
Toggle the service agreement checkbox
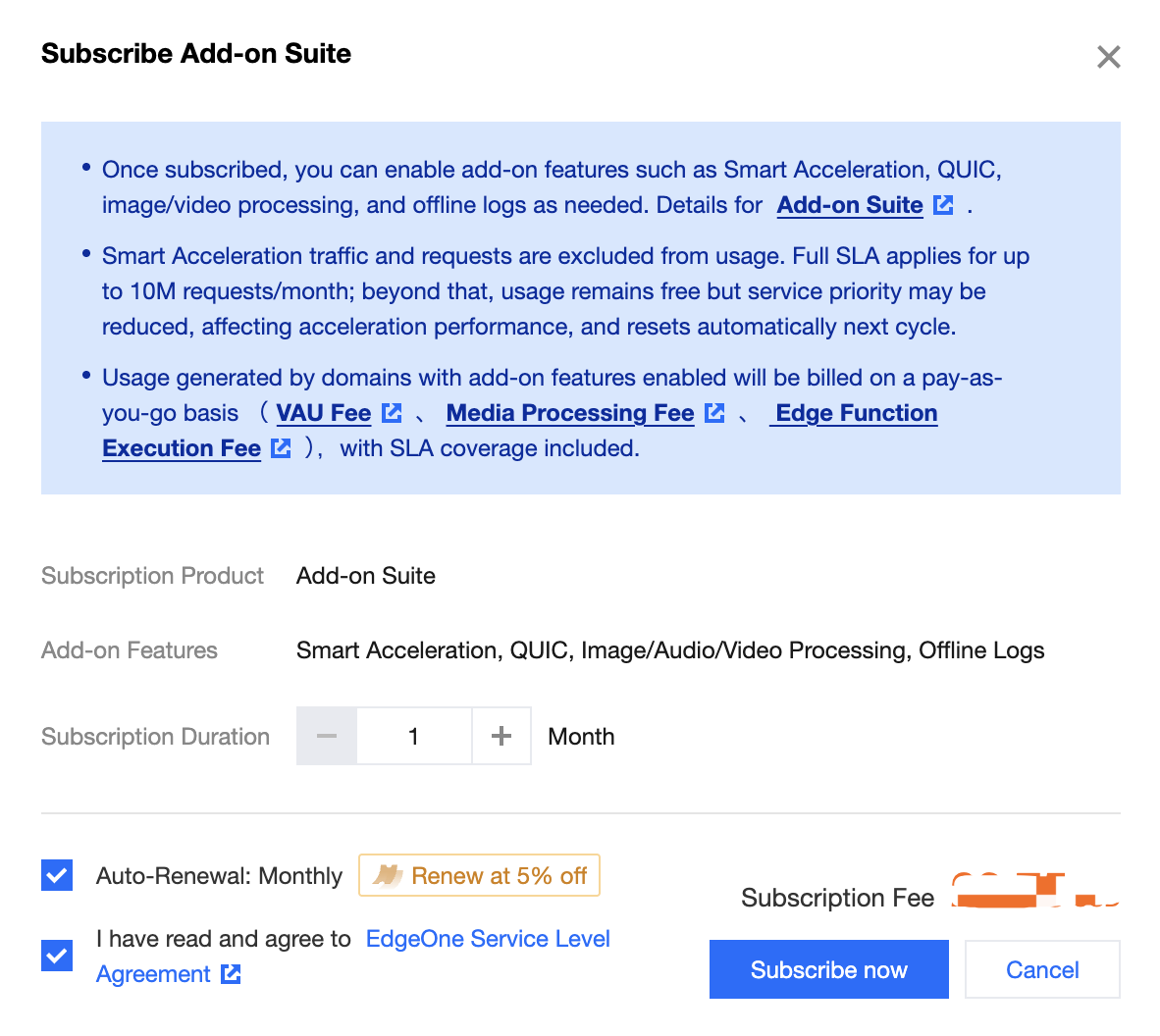pos(57,957)
